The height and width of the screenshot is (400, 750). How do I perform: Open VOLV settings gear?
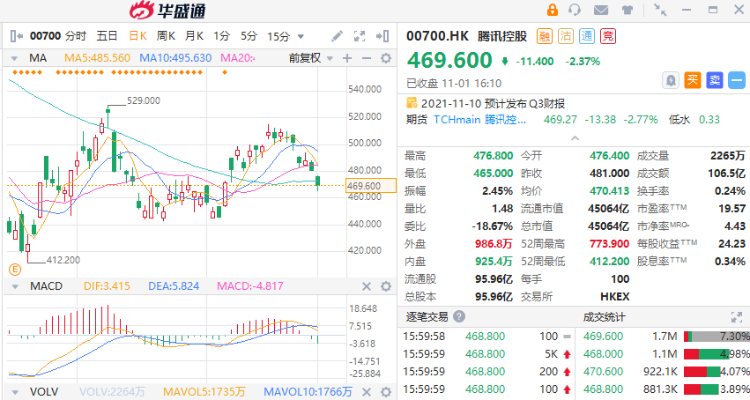[x=386, y=392]
